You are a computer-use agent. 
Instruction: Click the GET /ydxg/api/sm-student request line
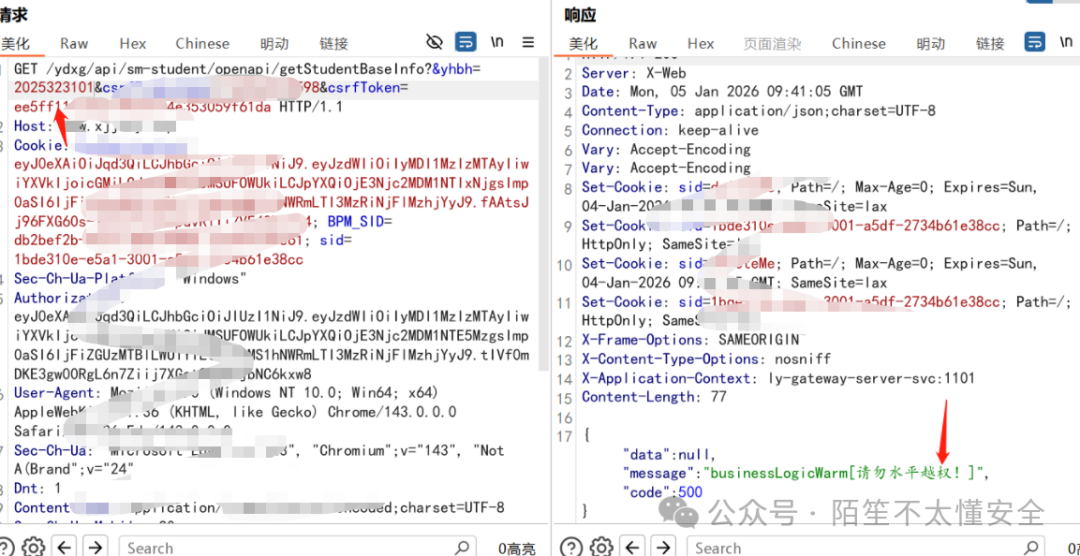point(248,70)
